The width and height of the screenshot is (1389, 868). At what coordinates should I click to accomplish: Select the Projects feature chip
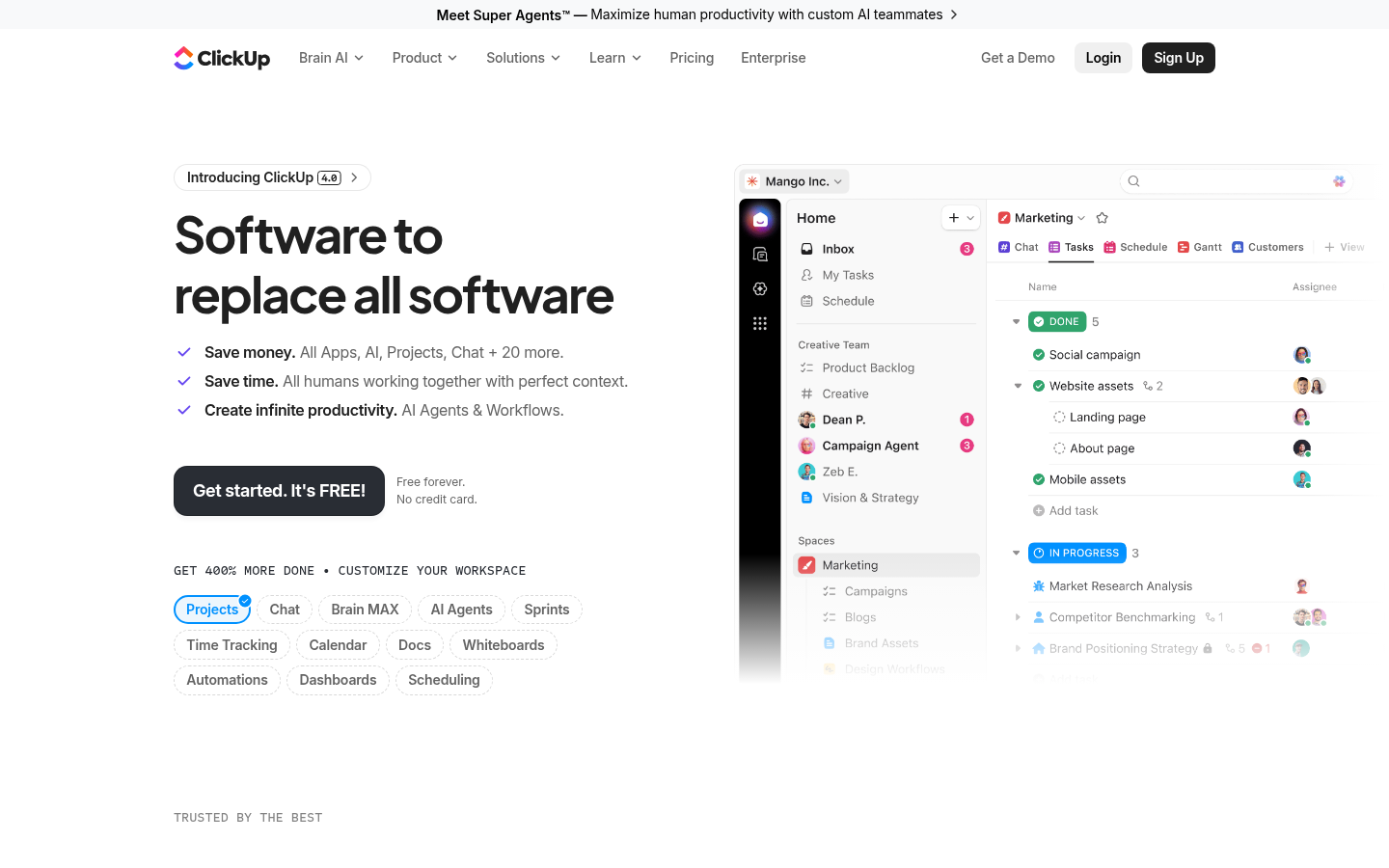pos(212,610)
